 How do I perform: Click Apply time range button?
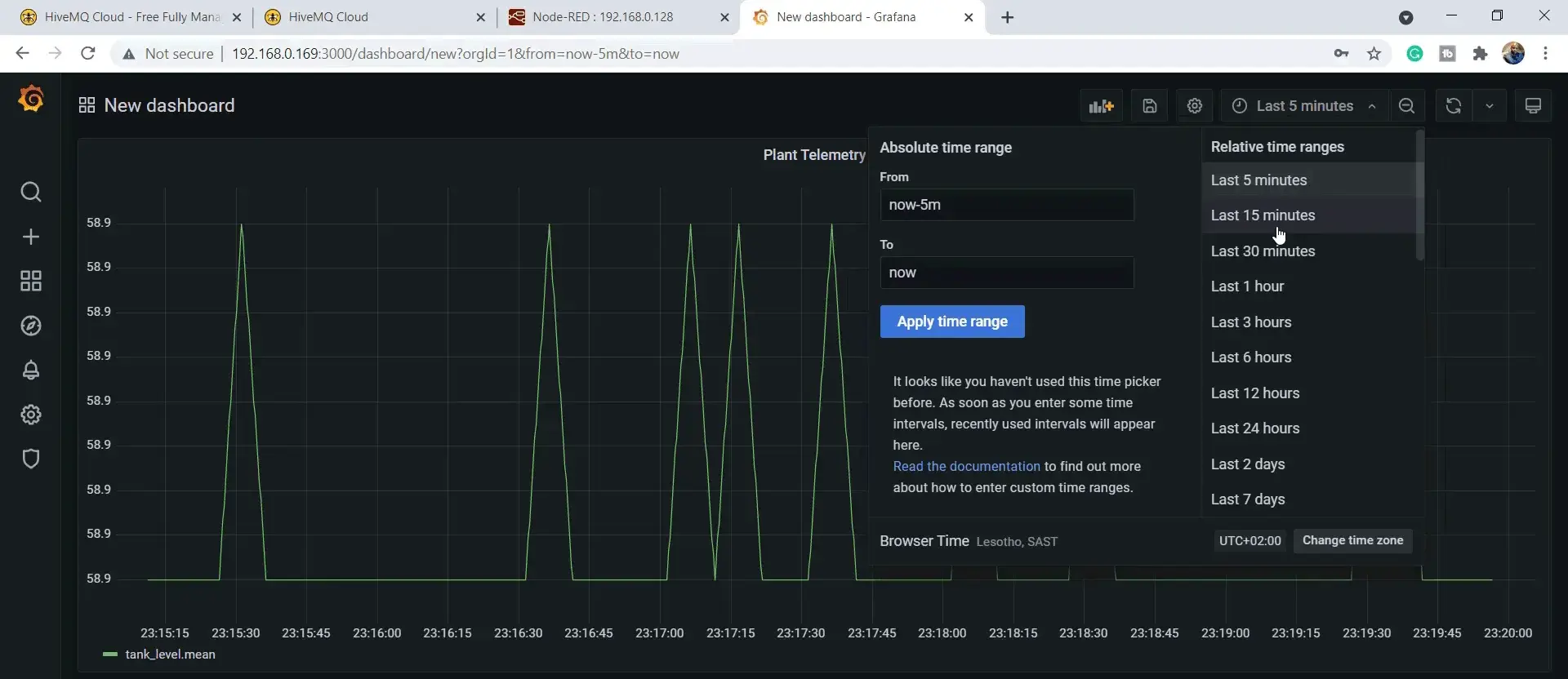coord(952,322)
